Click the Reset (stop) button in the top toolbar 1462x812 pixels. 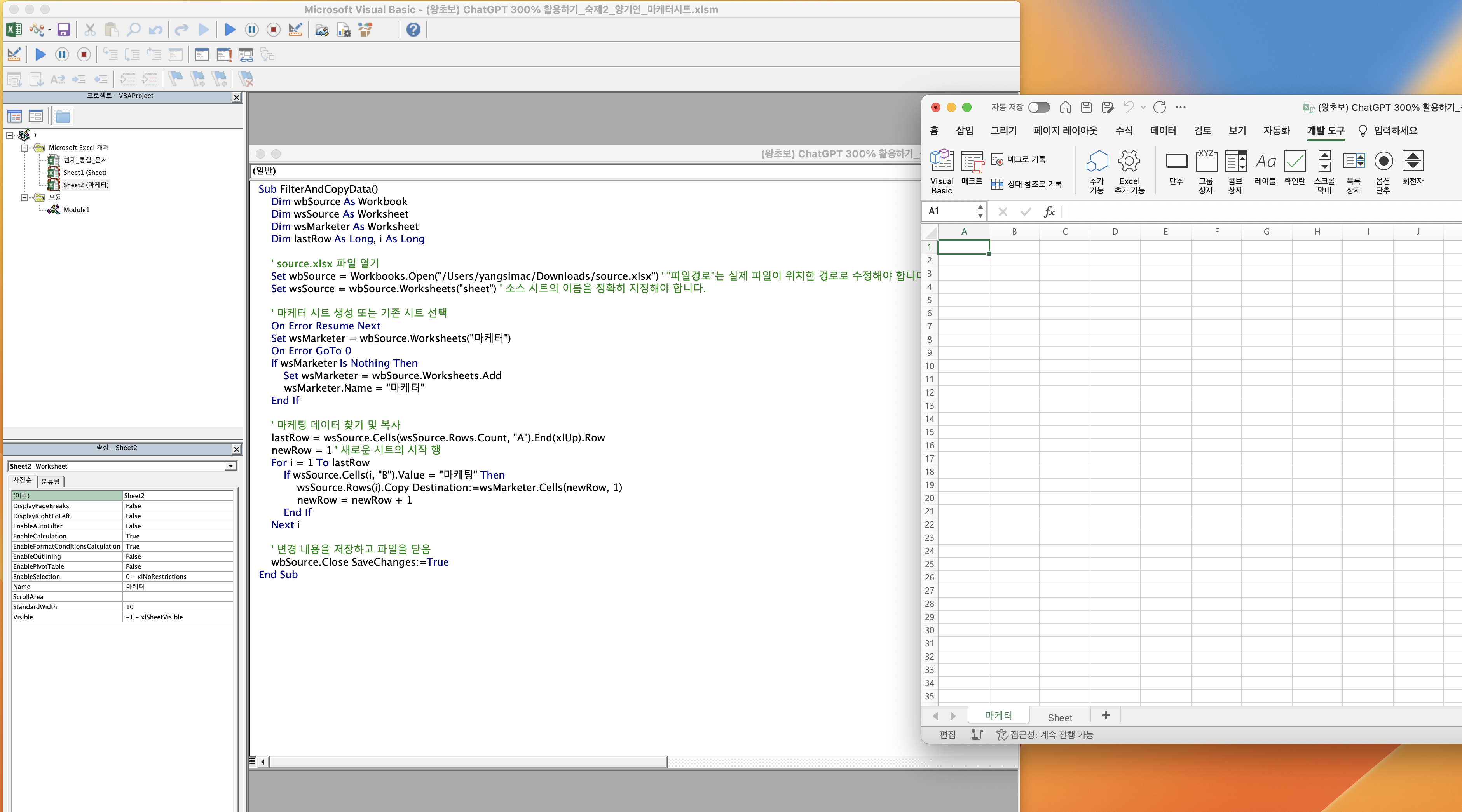[x=274, y=30]
